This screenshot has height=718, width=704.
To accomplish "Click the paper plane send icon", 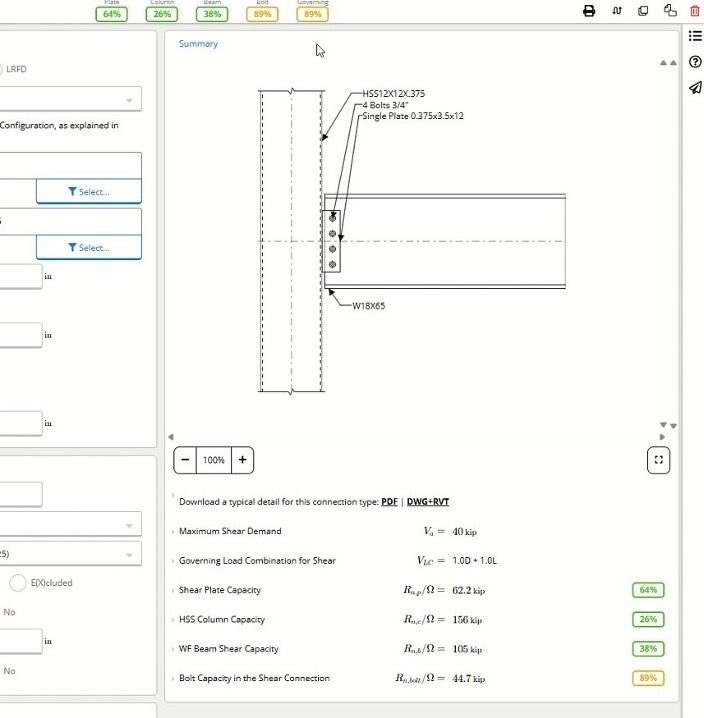I will [x=695, y=87].
